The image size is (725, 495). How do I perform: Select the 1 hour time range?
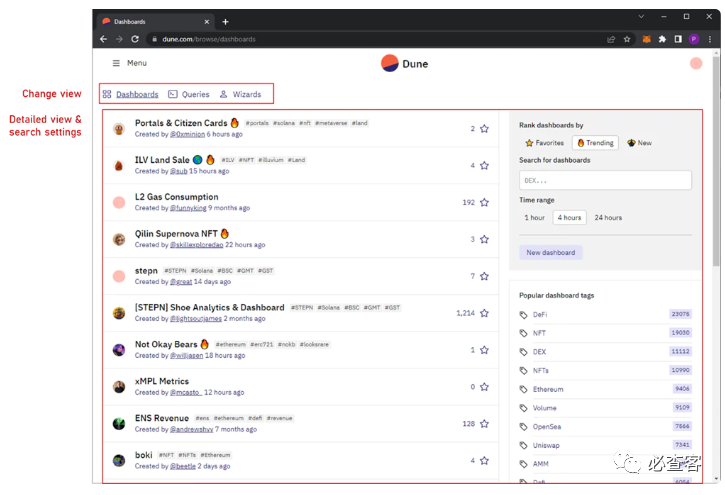click(535, 218)
